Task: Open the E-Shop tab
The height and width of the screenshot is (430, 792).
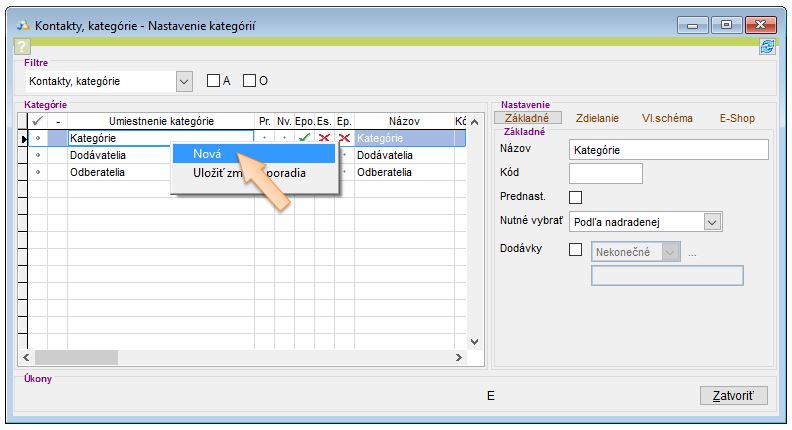Action: pyautogui.click(x=737, y=118)
